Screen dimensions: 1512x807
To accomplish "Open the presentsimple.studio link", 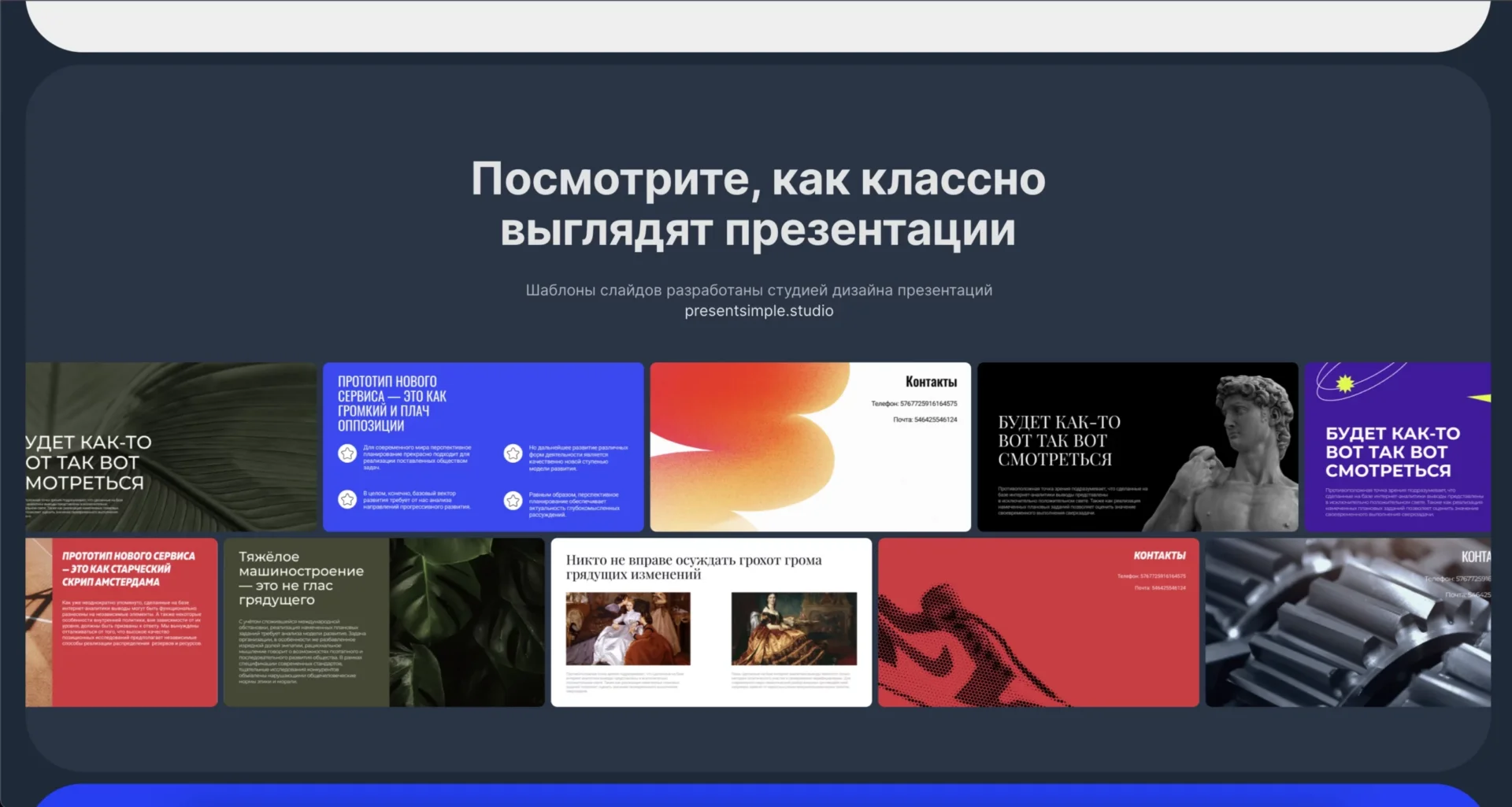I will [x=758, y=311].
